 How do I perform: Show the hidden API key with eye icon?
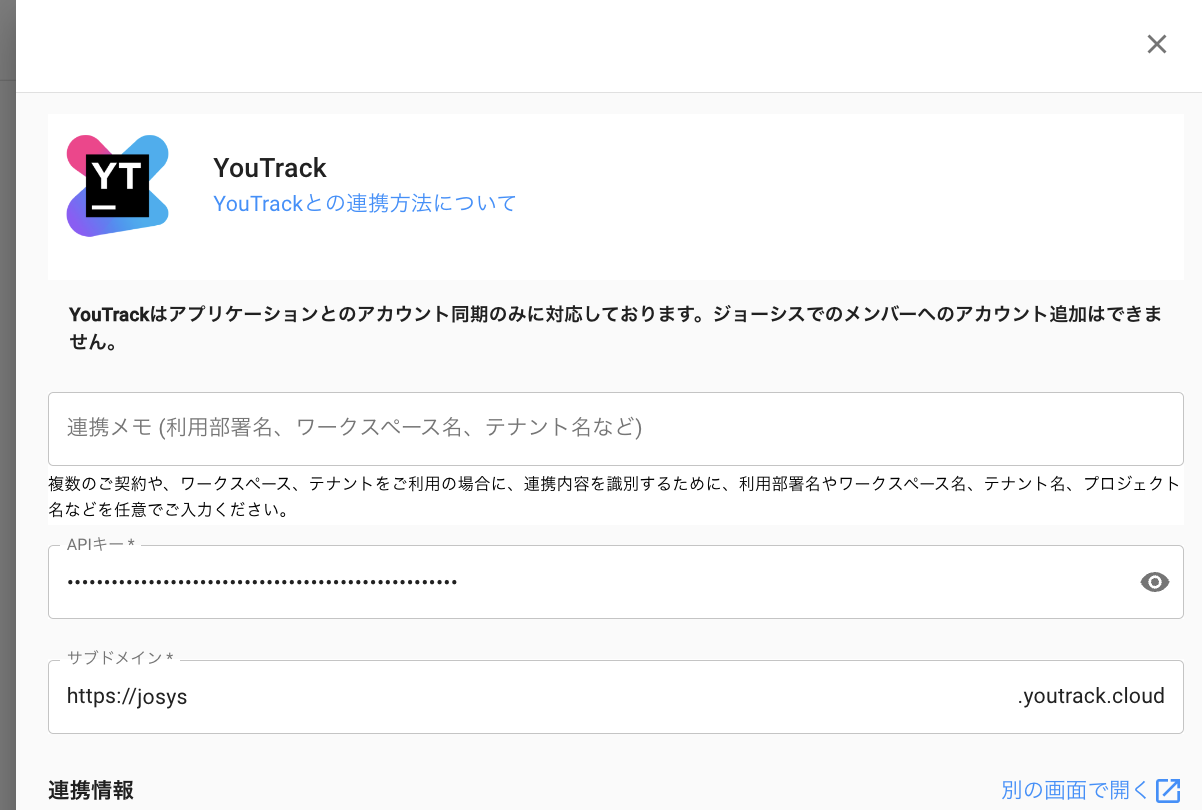1154,582
